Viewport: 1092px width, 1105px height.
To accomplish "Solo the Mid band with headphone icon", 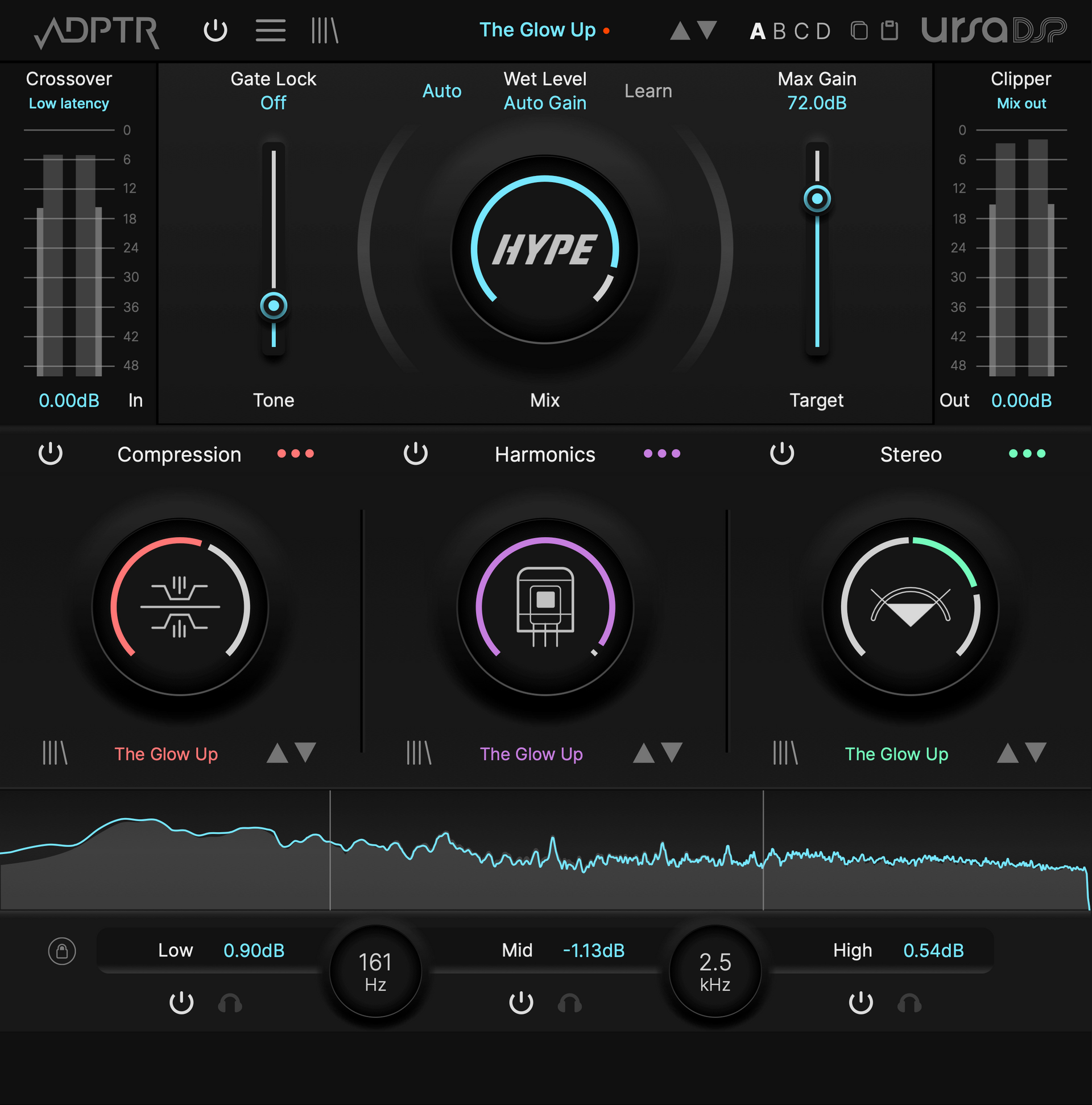I will 569,1003.
